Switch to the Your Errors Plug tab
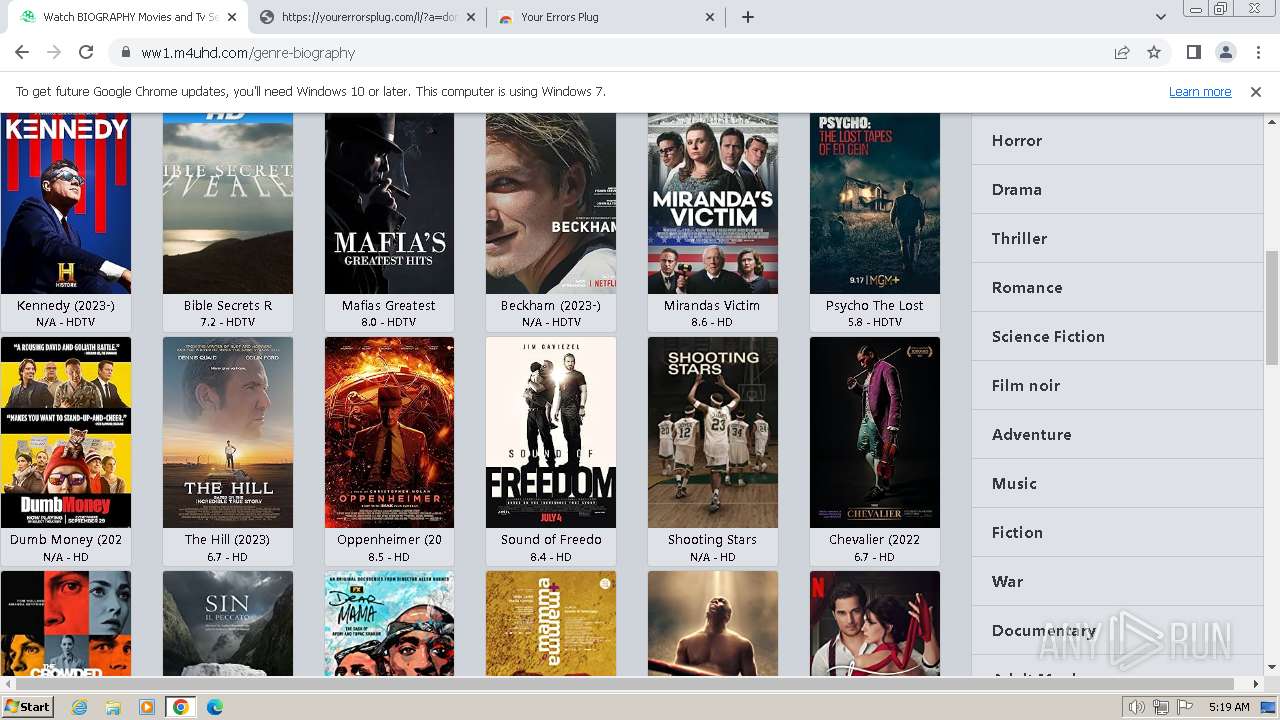The width and height of the screenshot is (1280, 720). click(607, 17)
